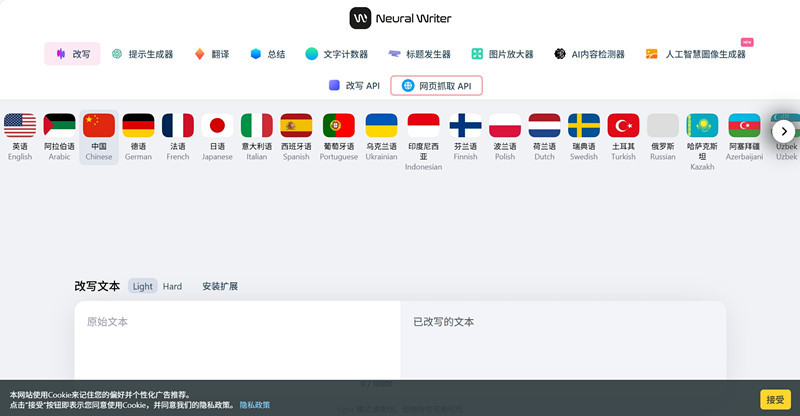The width and height of the screenshot is (800, 416).
Task: Accept cookies with the 接受 button
Action: (x=776, y=400)
